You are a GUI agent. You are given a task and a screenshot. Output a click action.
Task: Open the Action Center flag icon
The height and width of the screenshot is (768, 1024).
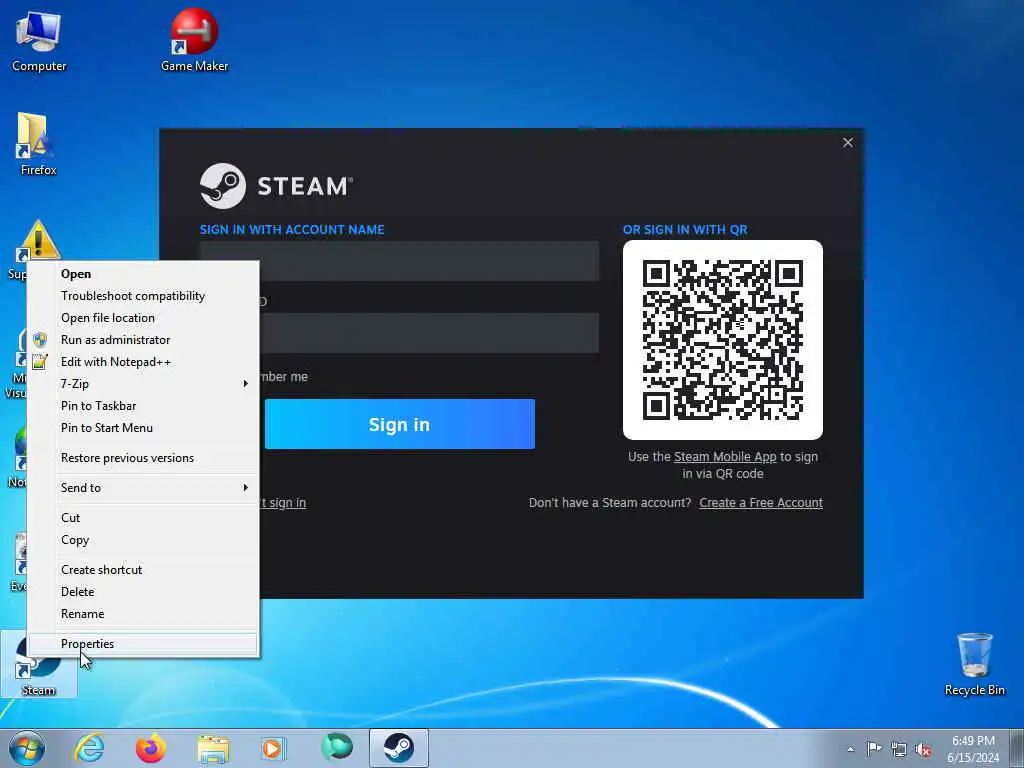874,749
